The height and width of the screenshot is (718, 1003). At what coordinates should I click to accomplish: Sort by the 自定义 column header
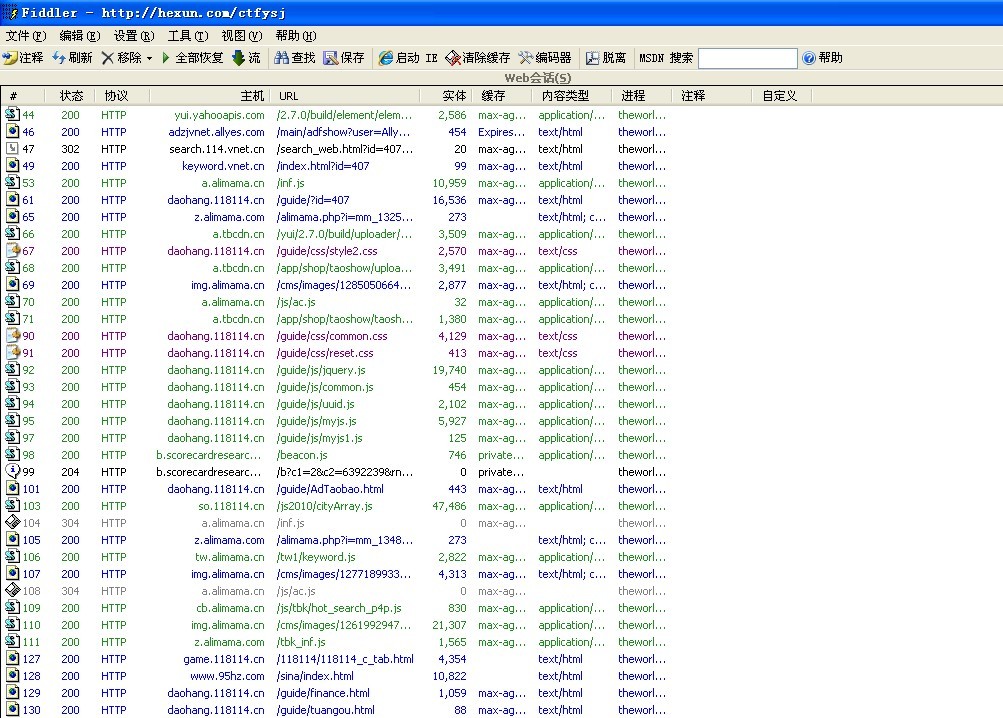(781, 96)
